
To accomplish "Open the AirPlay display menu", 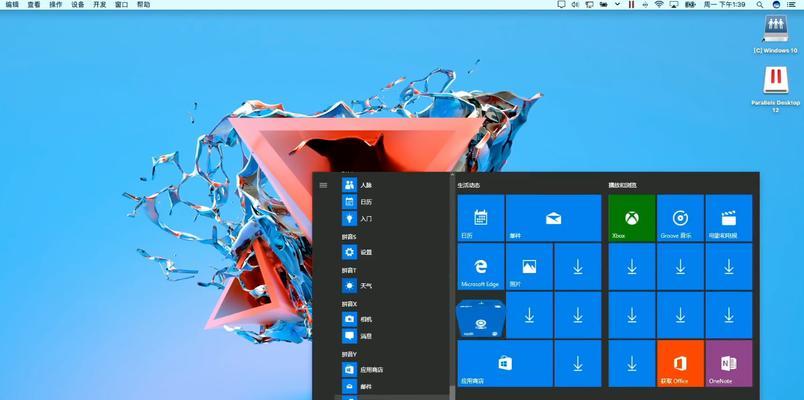I will (674, 5).
